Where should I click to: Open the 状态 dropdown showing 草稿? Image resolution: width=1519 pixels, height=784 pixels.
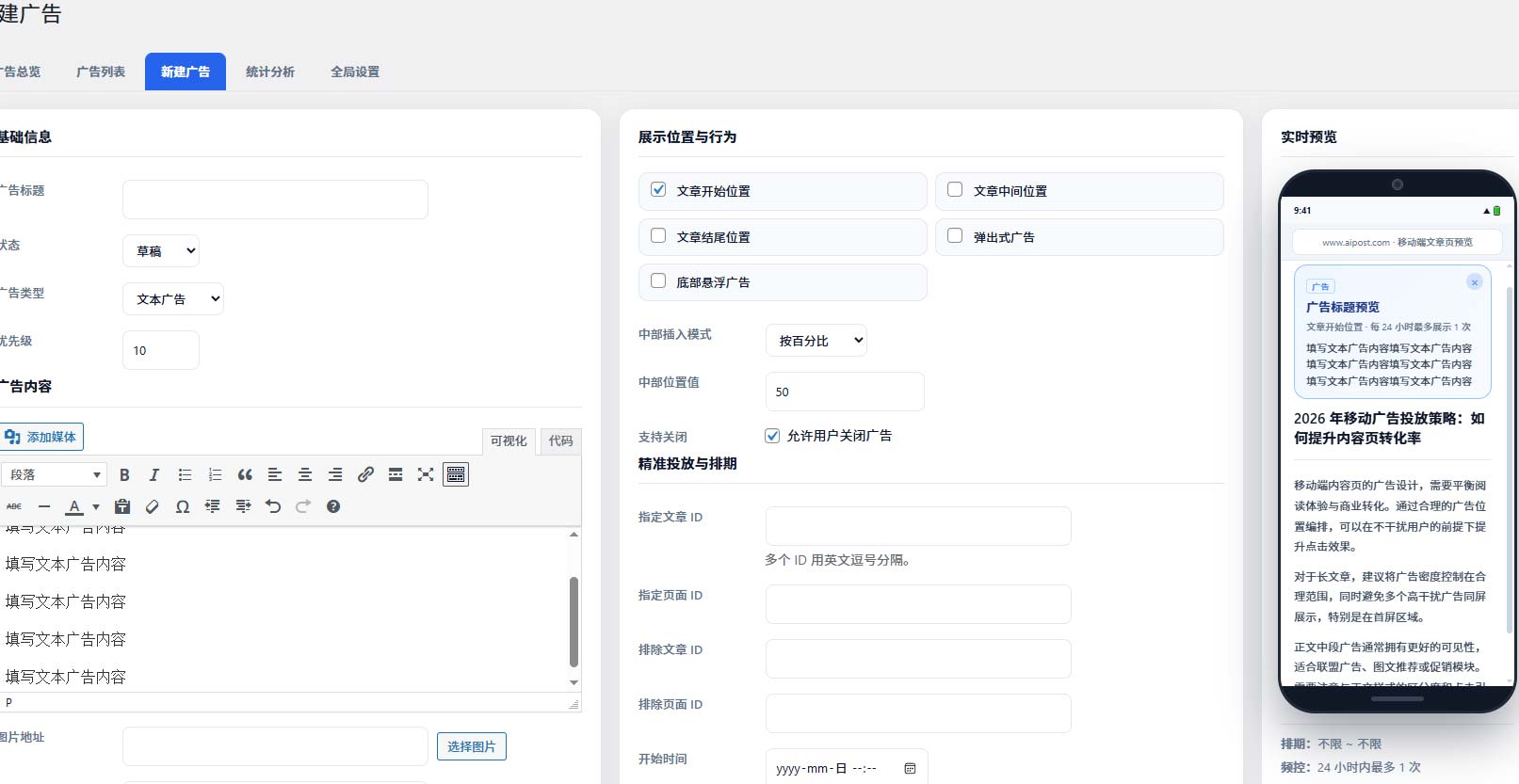click(161, 251)
